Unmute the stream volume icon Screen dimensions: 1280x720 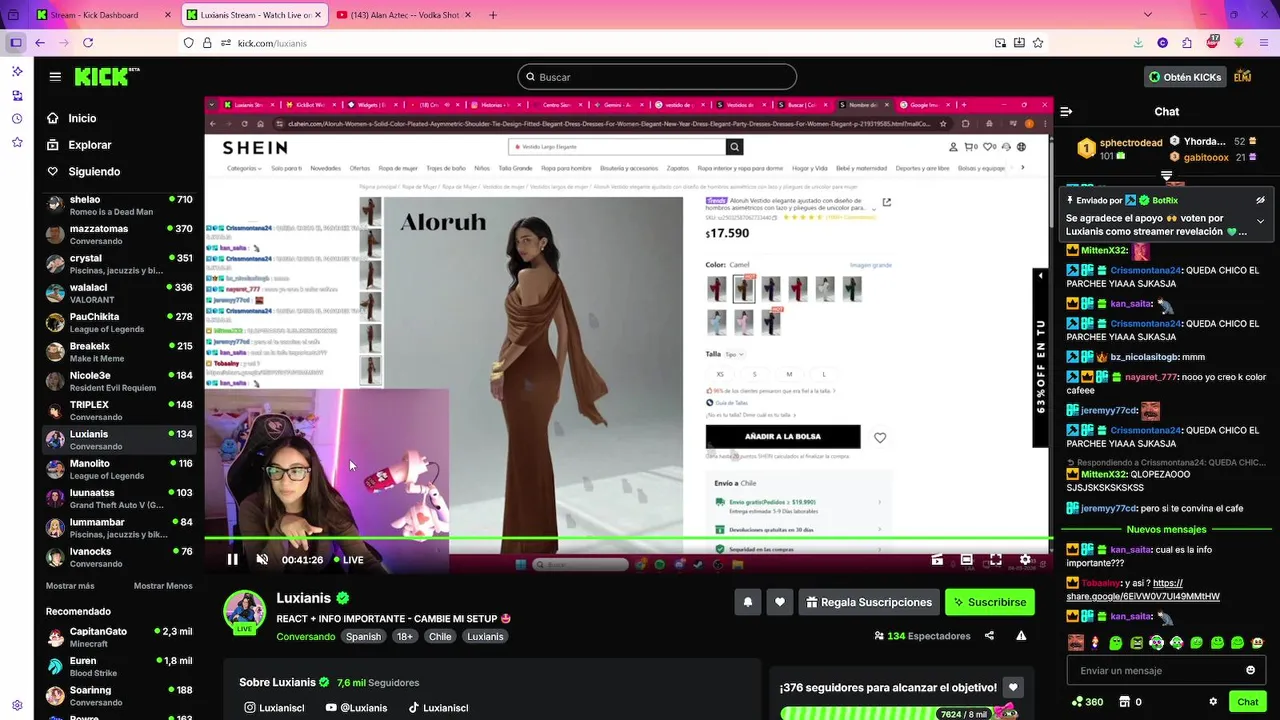[262, 560]
